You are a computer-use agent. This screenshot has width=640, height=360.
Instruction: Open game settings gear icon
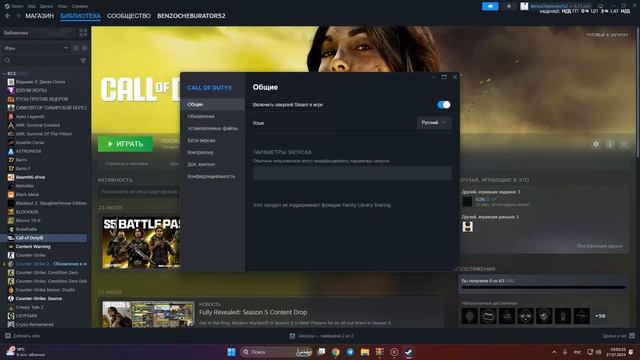[596, 144]
